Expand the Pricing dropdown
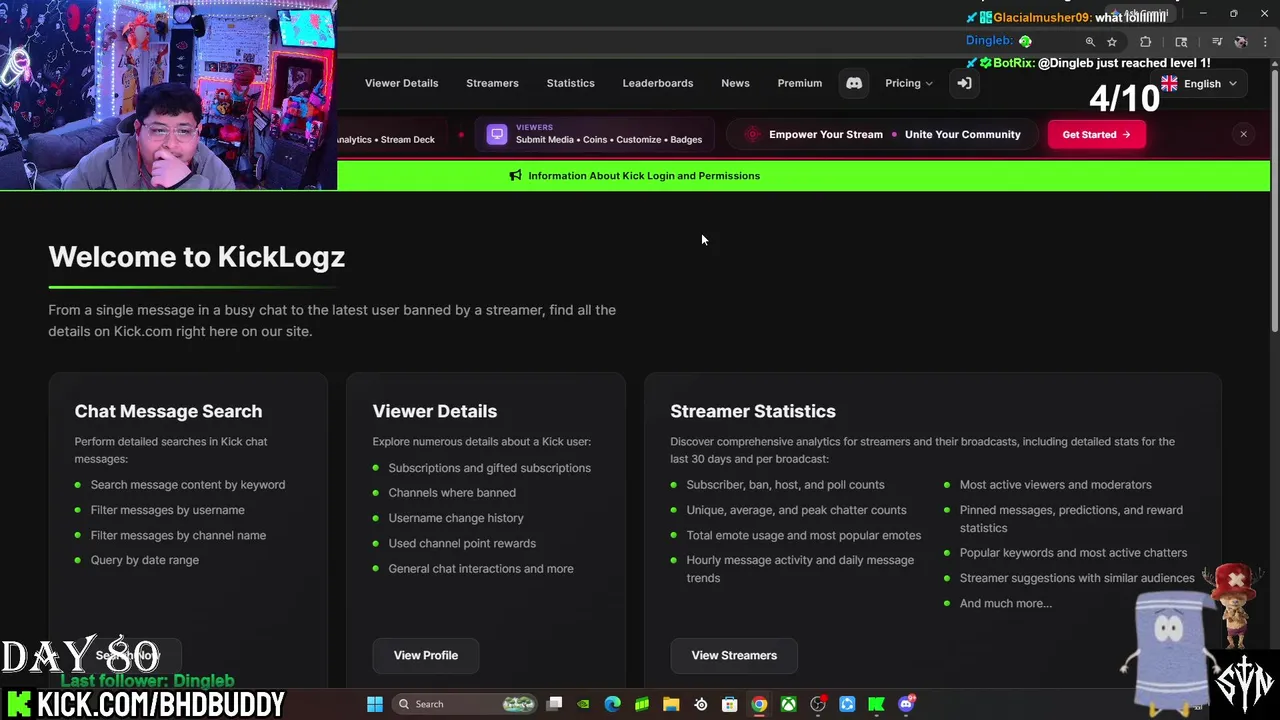 [908, 83]
